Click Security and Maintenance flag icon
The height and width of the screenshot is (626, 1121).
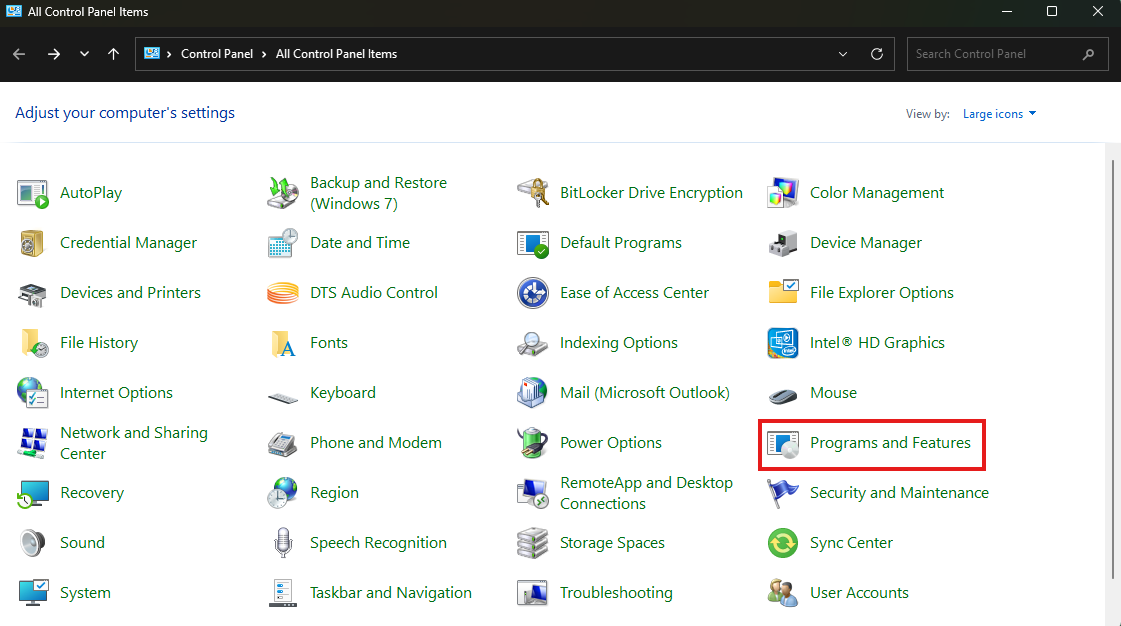click(783, 493)
